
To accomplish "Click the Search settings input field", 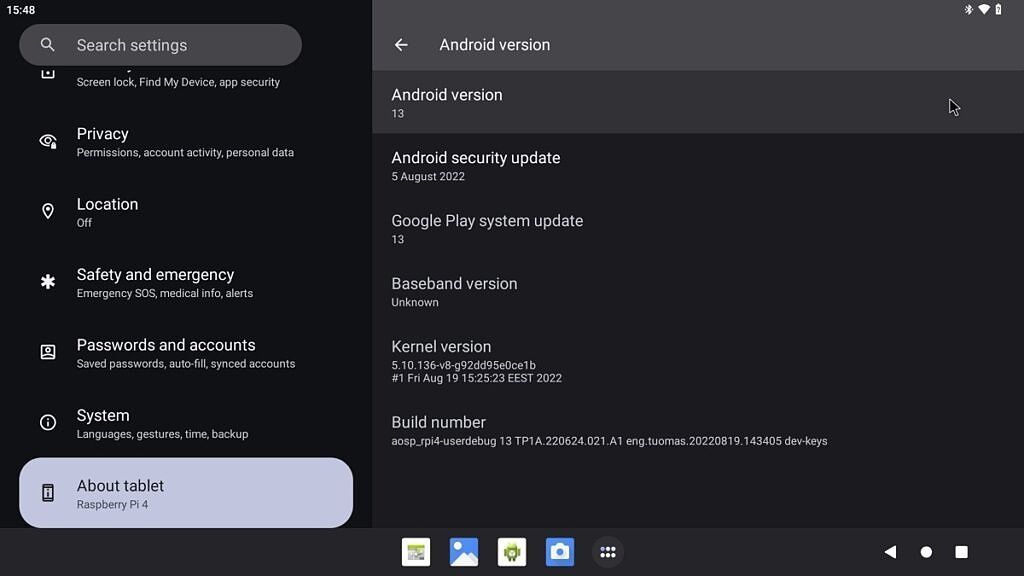I will tap(160, 44).
